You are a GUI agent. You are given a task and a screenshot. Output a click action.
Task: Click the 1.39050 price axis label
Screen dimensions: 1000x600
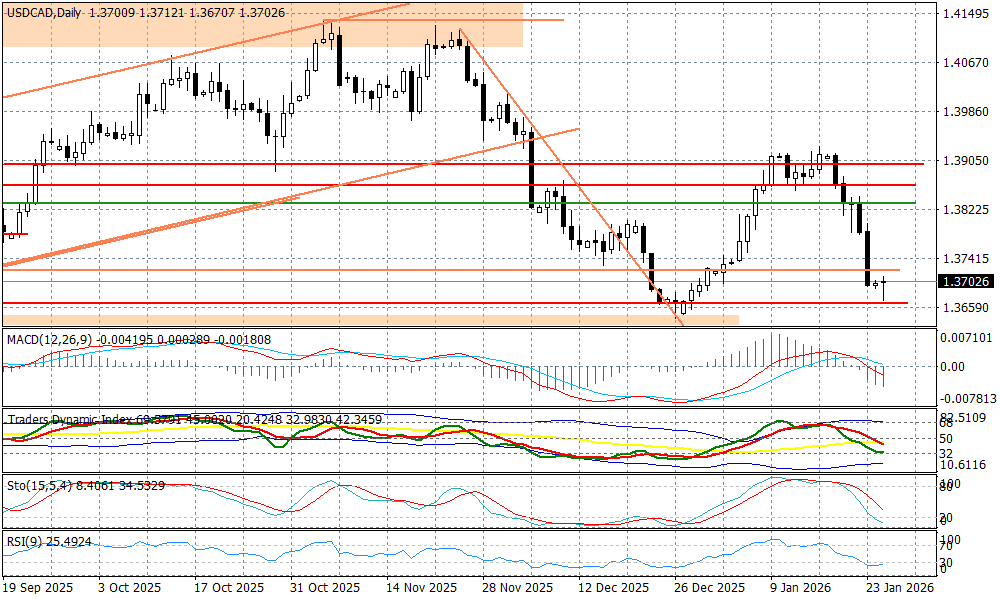(x=965, y=160)
